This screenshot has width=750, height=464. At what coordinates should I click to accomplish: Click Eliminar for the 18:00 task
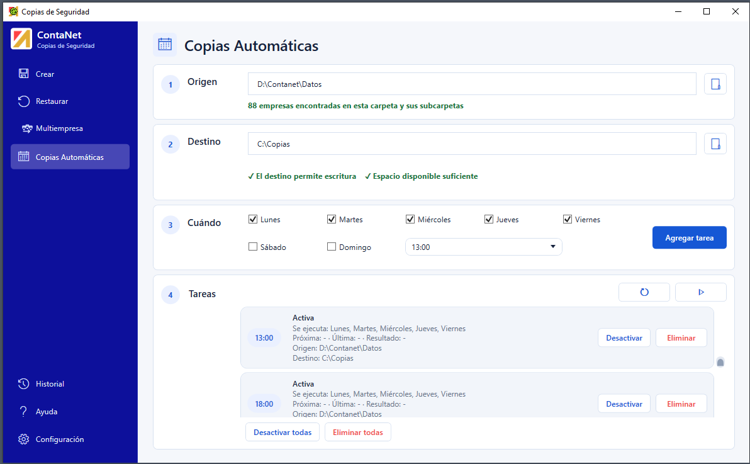click(681, 404)
